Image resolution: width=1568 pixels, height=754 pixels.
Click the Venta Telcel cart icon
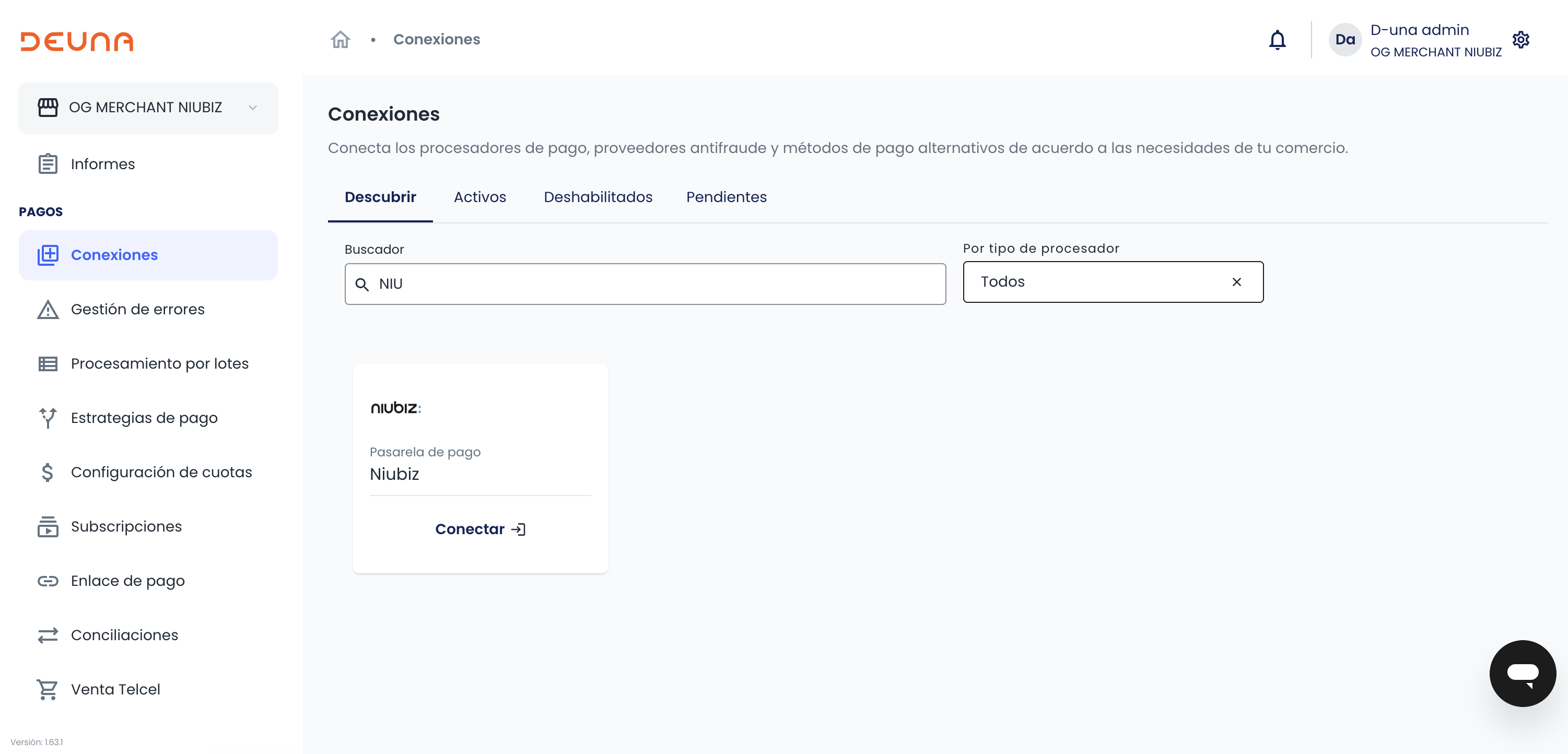point(48,689)
